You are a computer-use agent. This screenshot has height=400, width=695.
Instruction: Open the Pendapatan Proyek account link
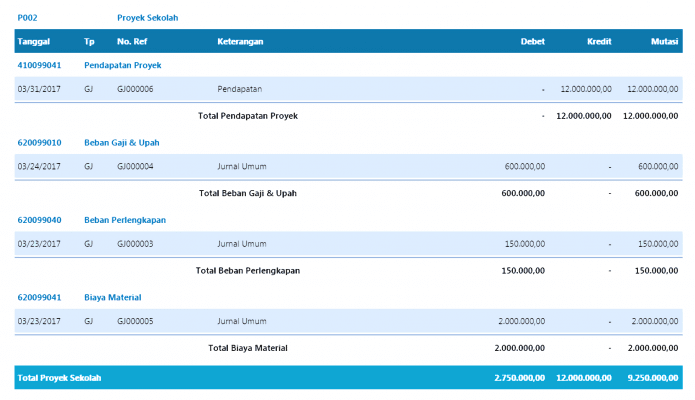pyautogui.click(x=122, y=65)
